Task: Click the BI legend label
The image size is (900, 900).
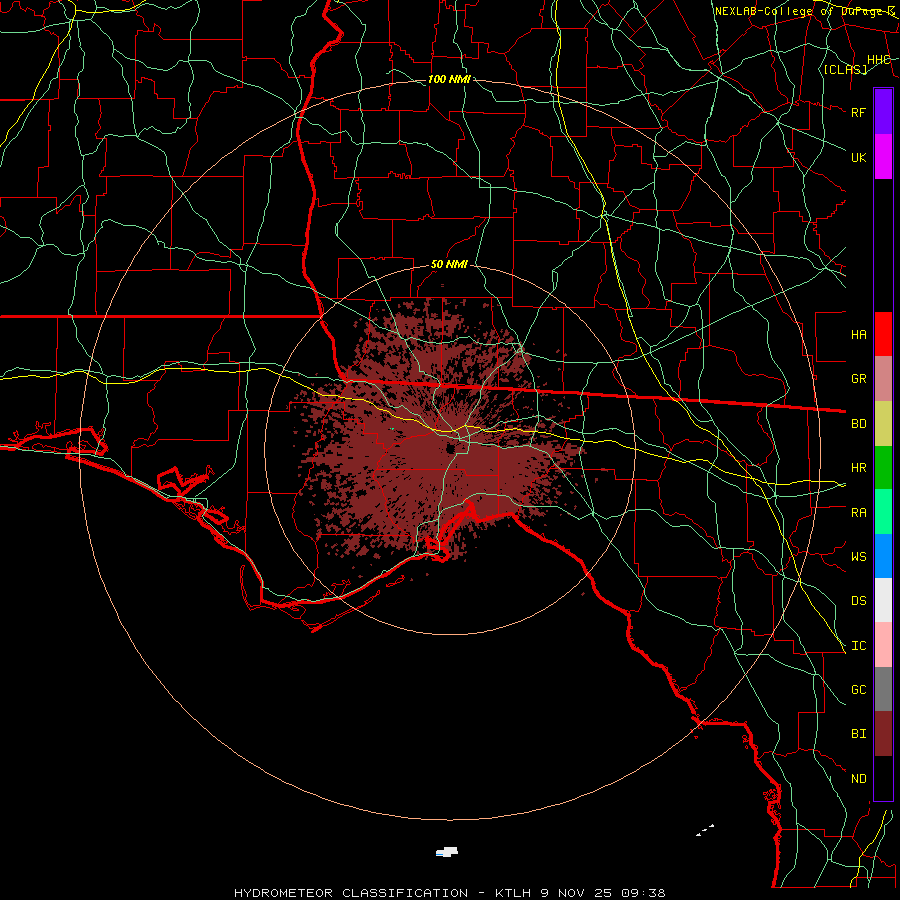Action: 859,734
